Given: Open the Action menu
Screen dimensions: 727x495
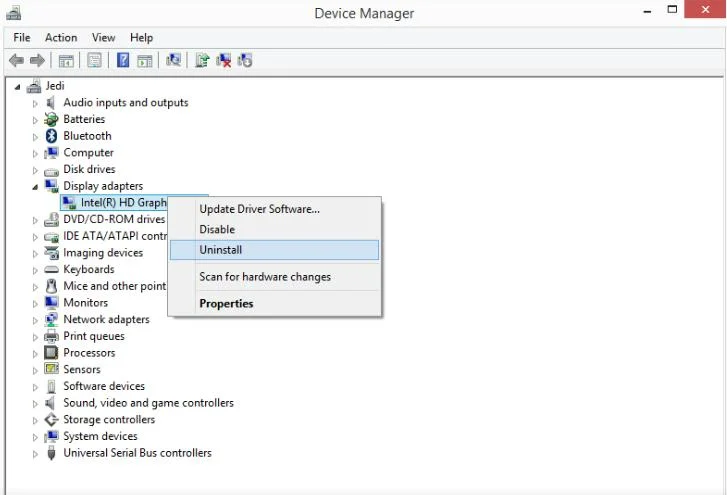Looking at the screenshot, I should tap(61, 38).
